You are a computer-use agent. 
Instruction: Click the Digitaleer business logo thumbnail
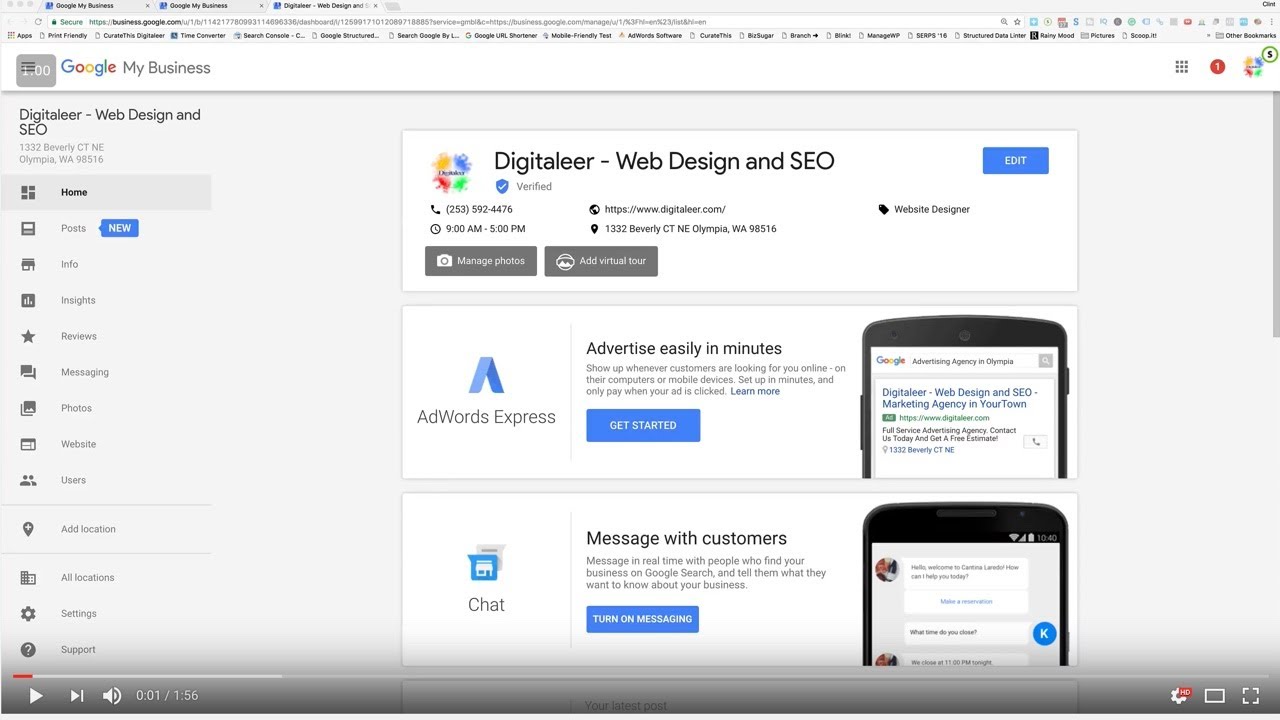[x=451, y=172]
